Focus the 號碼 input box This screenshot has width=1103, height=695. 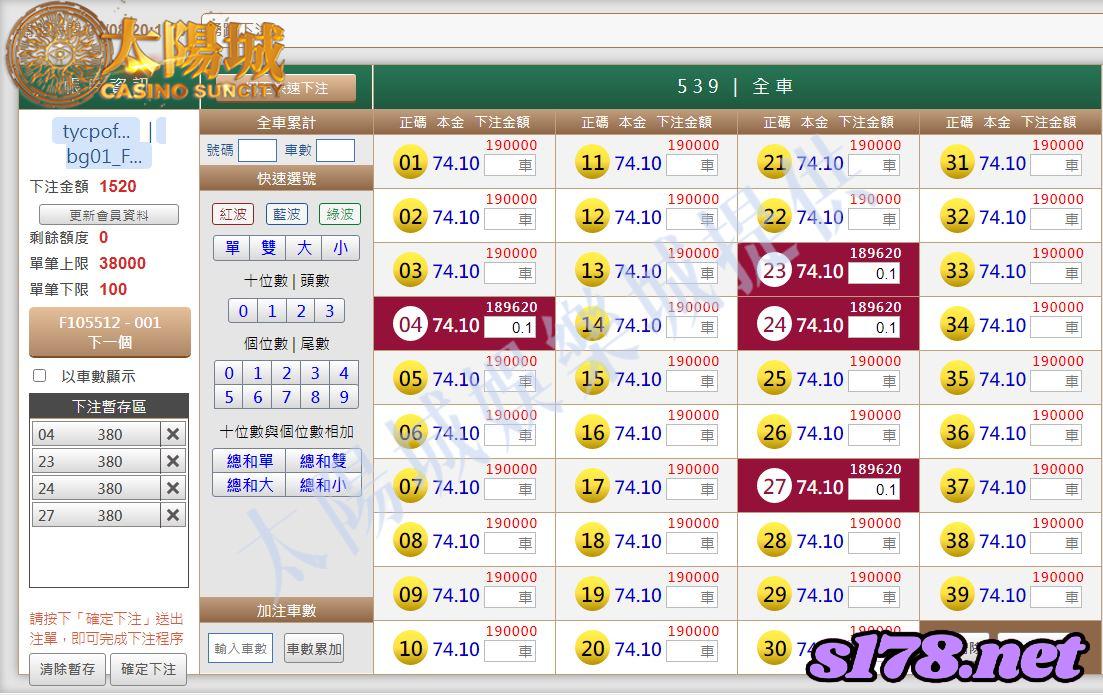pos(257,151)
